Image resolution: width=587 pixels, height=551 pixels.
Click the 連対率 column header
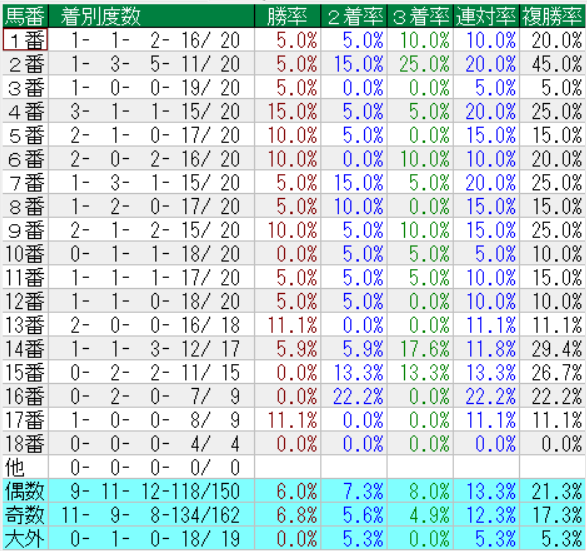click(486, 16)
